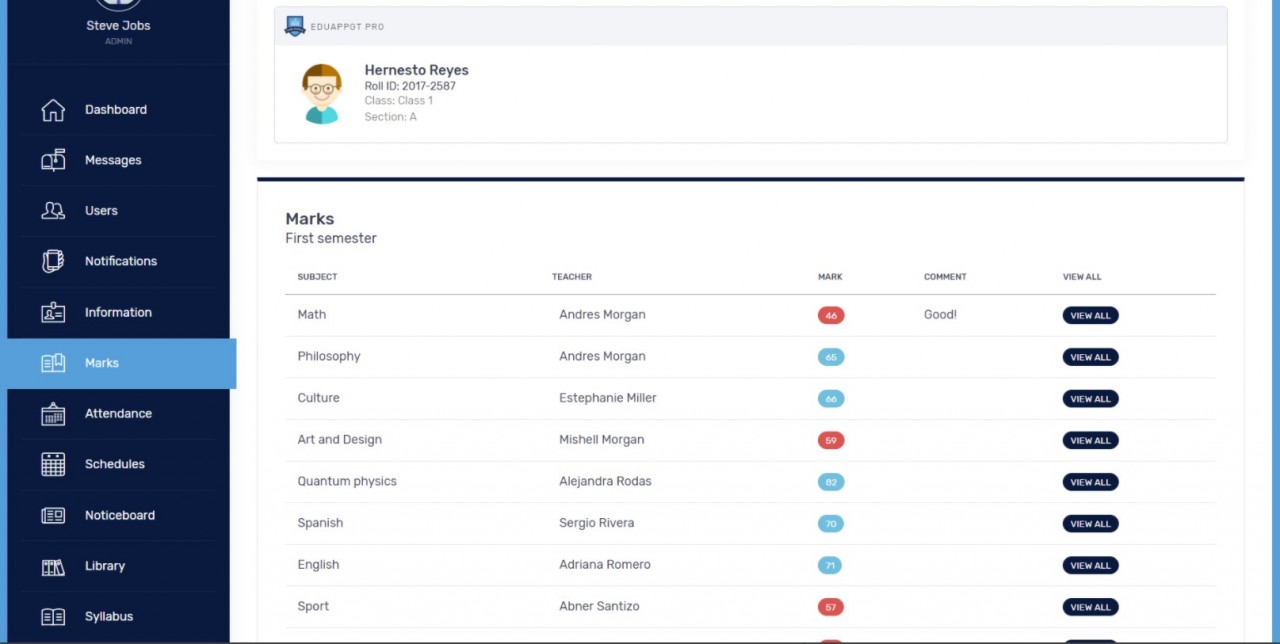Click the red 46 mark badge for Math
Screen dimensions: 1280x644
pos(830,314)
